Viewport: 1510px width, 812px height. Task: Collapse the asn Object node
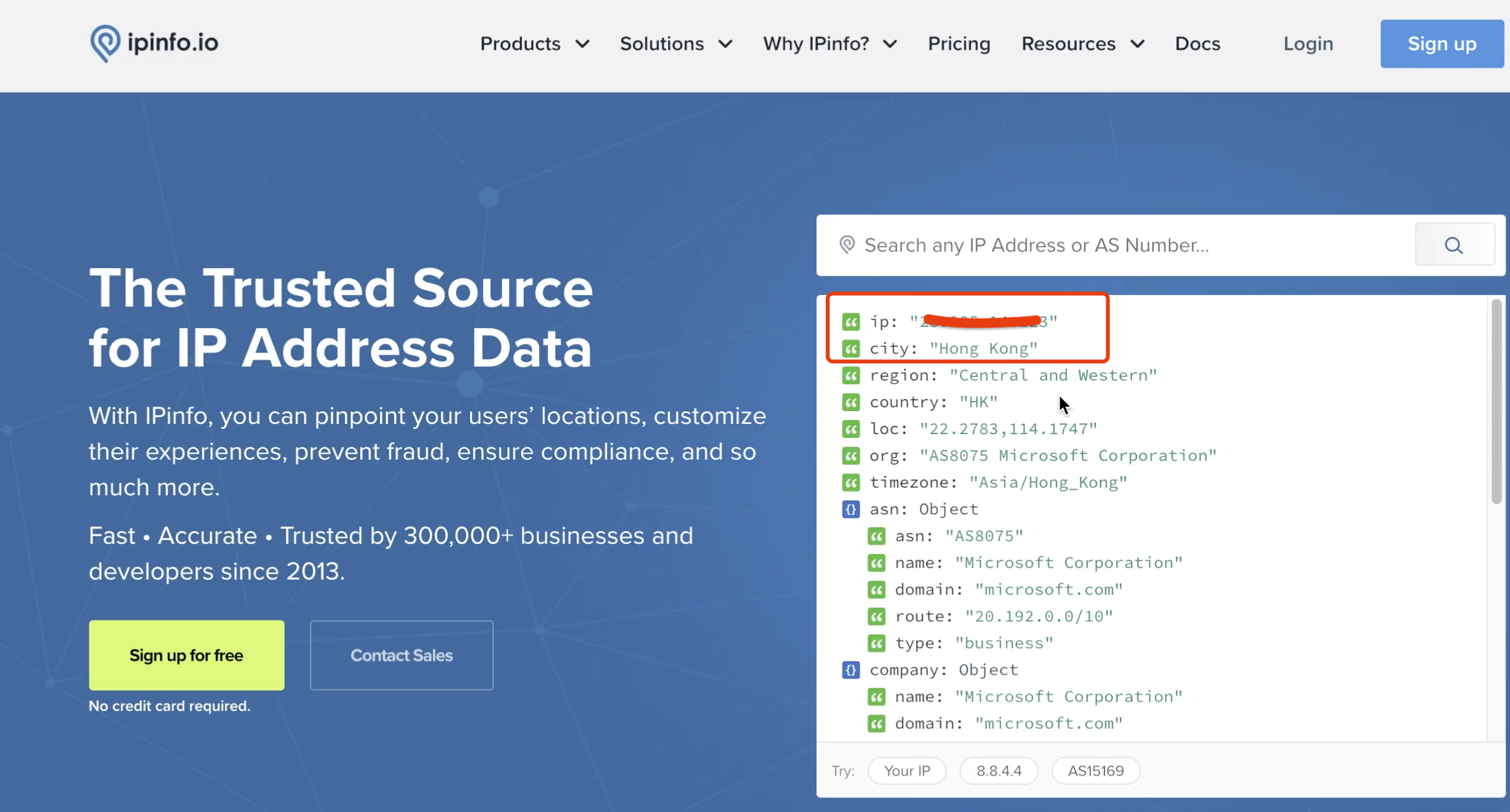851,509
